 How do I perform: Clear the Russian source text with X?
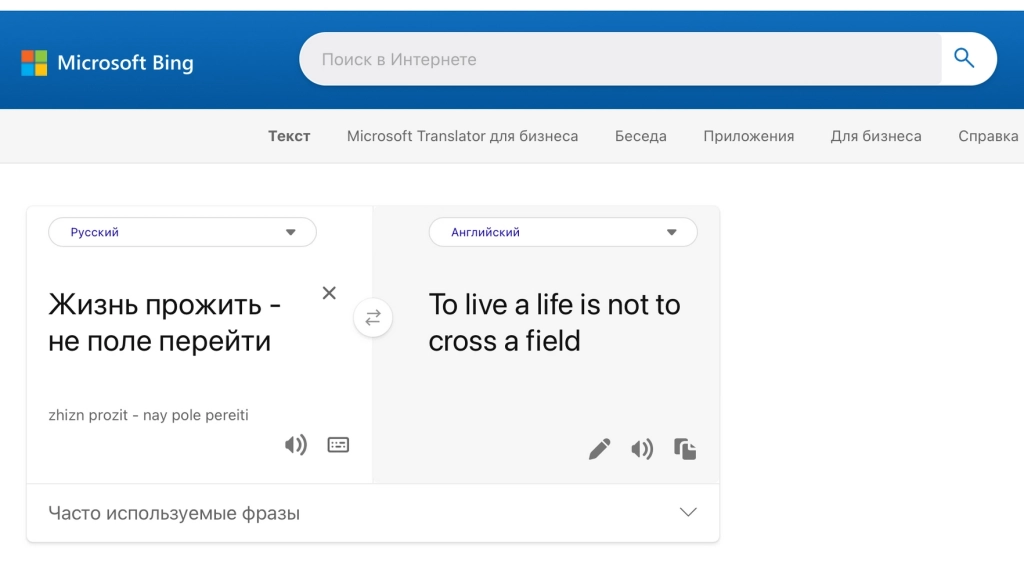[x=329, y=293]
